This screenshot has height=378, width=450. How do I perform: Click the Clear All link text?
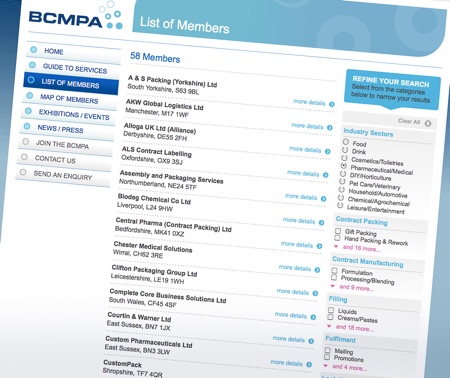(409, 121)
